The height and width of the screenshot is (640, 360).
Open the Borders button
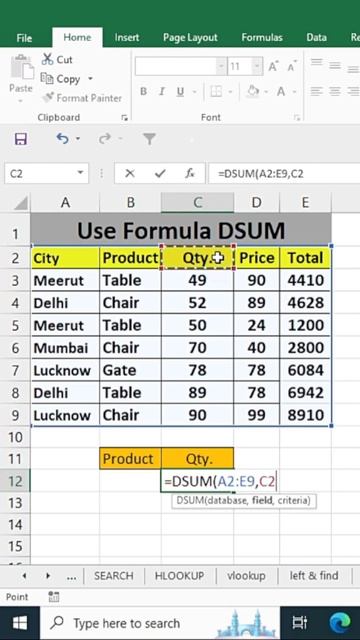(x=216, y=91)
